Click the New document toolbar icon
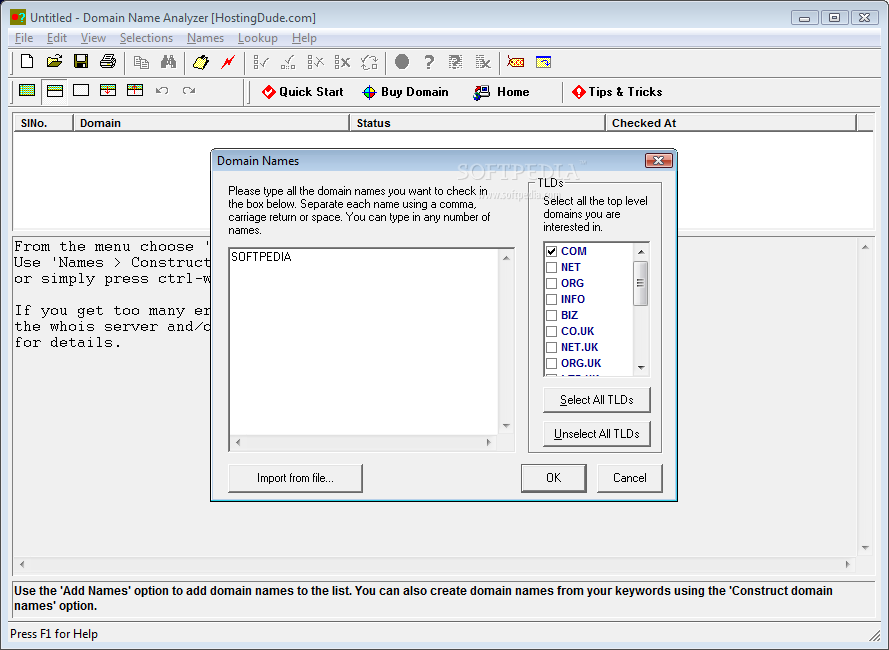889x650 pixels. tap(27, 62)
